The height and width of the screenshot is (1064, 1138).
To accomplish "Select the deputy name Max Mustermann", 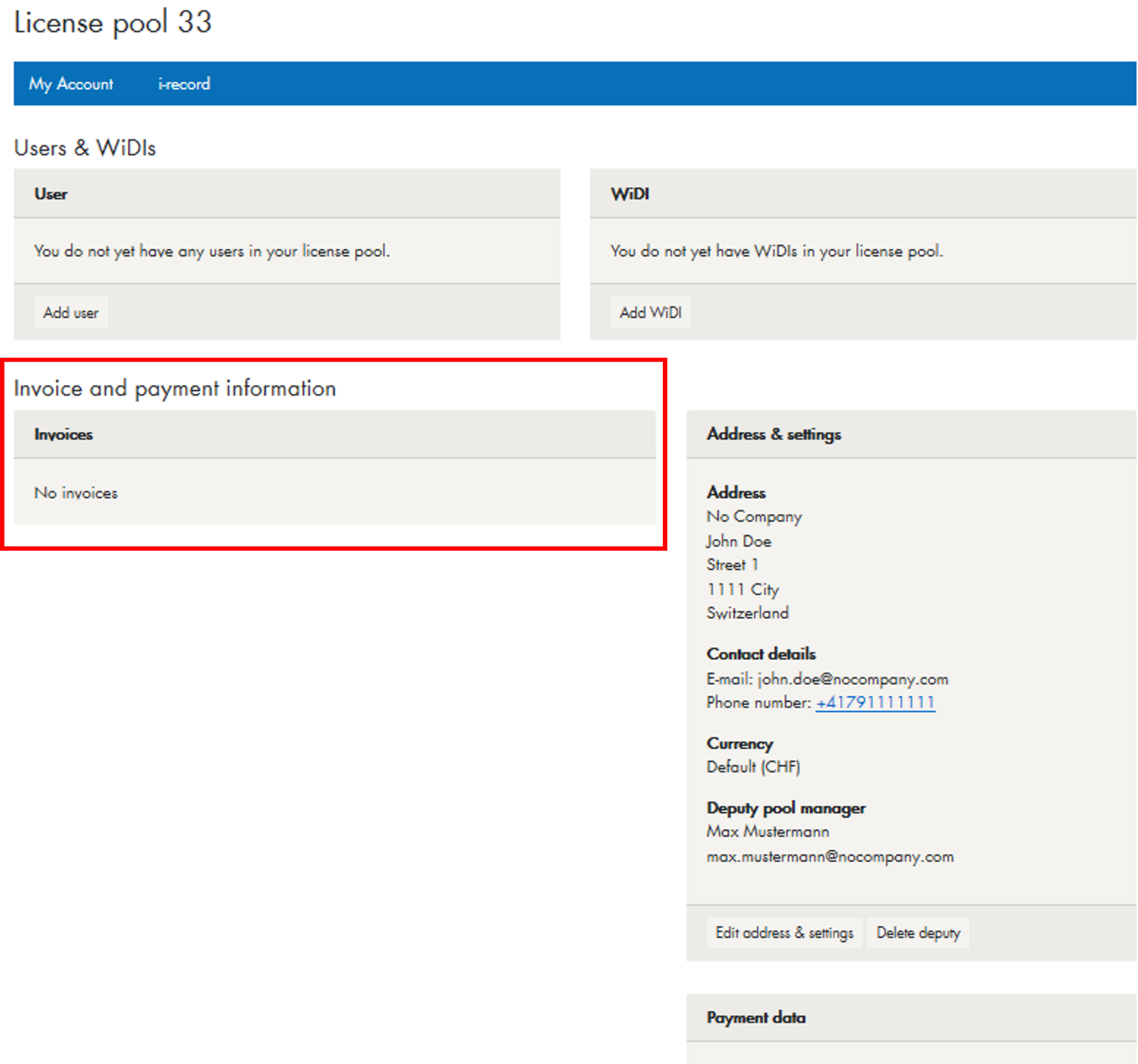I will coord(768,832).
